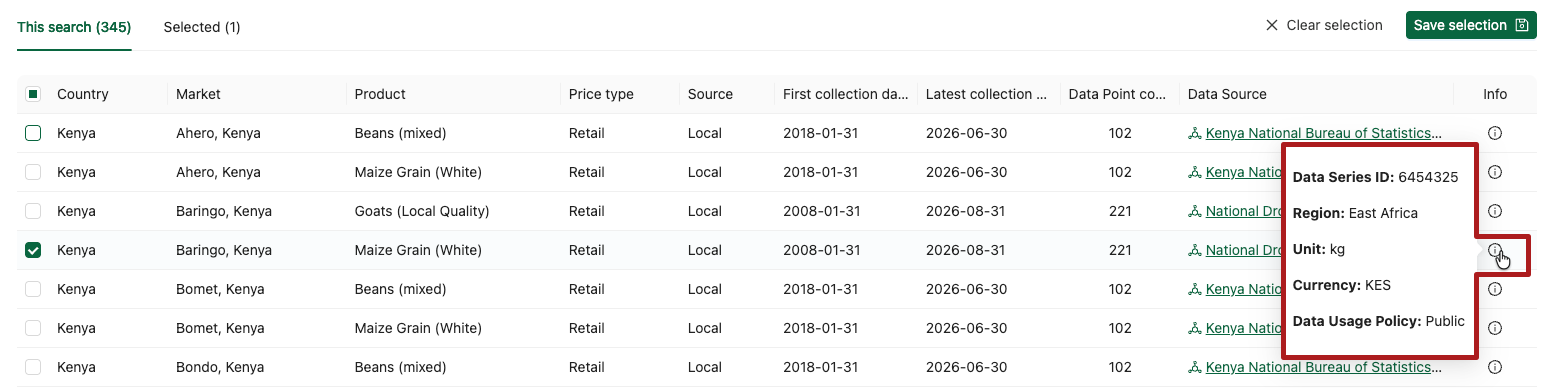Viewport: 1561px width, 388px height.
Task: Click the Source column header
Action: click(710, 94)
